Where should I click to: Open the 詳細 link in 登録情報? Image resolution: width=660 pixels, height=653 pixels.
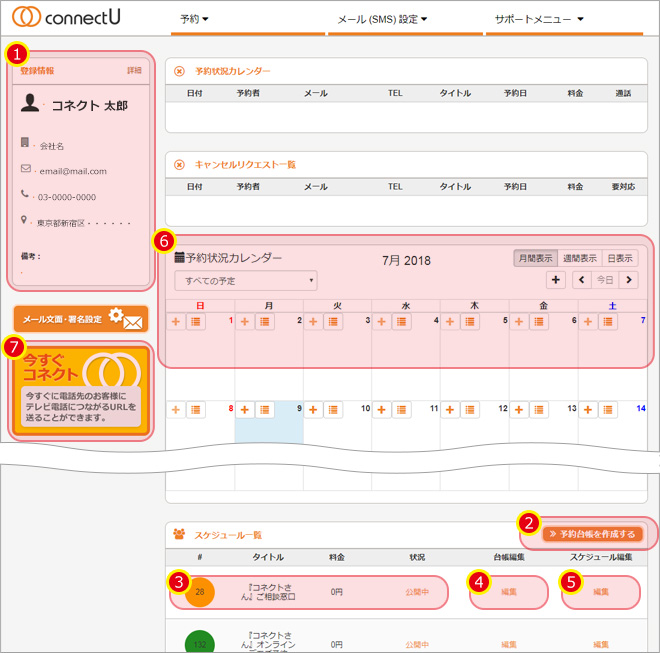point(134,71)
